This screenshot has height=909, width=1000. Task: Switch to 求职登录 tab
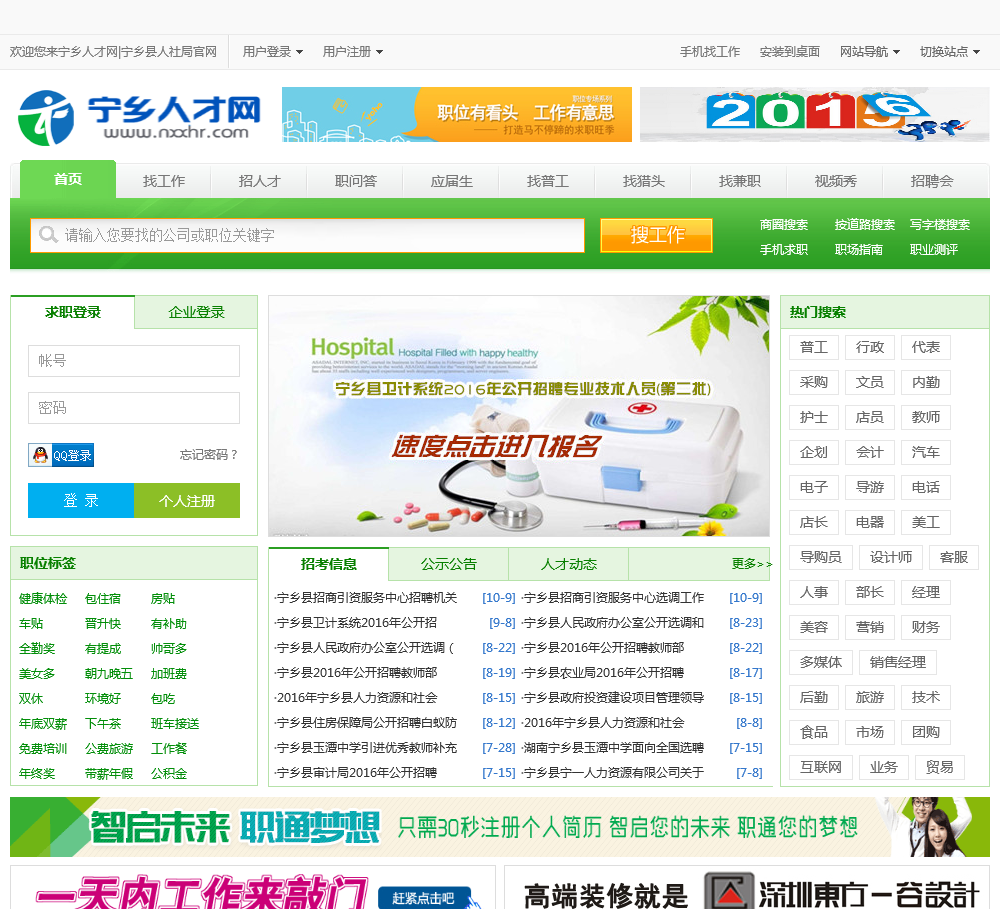tap(73, 312)
